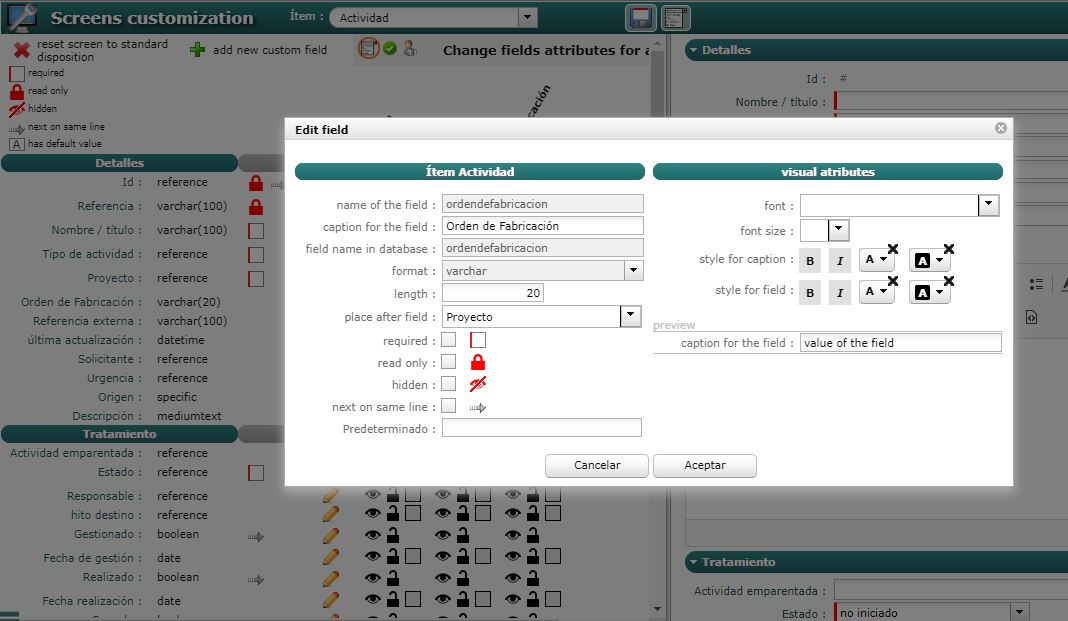Screen dimensions: 1068x621
Task: Confirm with the Aceptar button
Action: click(x=704, y=465)
